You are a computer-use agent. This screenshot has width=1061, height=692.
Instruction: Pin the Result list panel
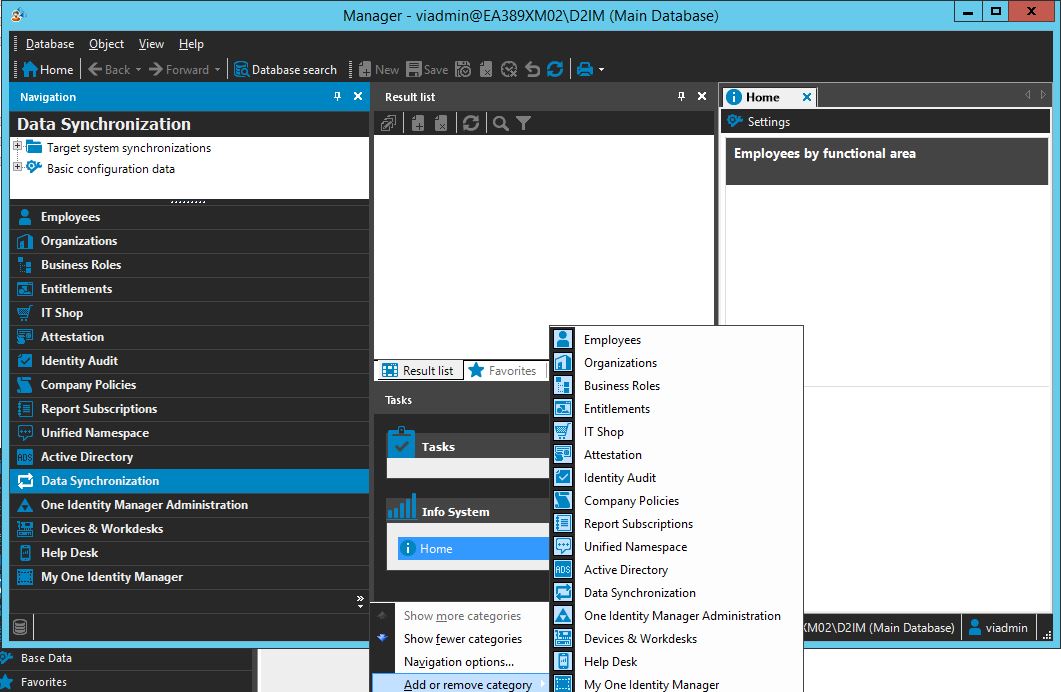[681, 97]
